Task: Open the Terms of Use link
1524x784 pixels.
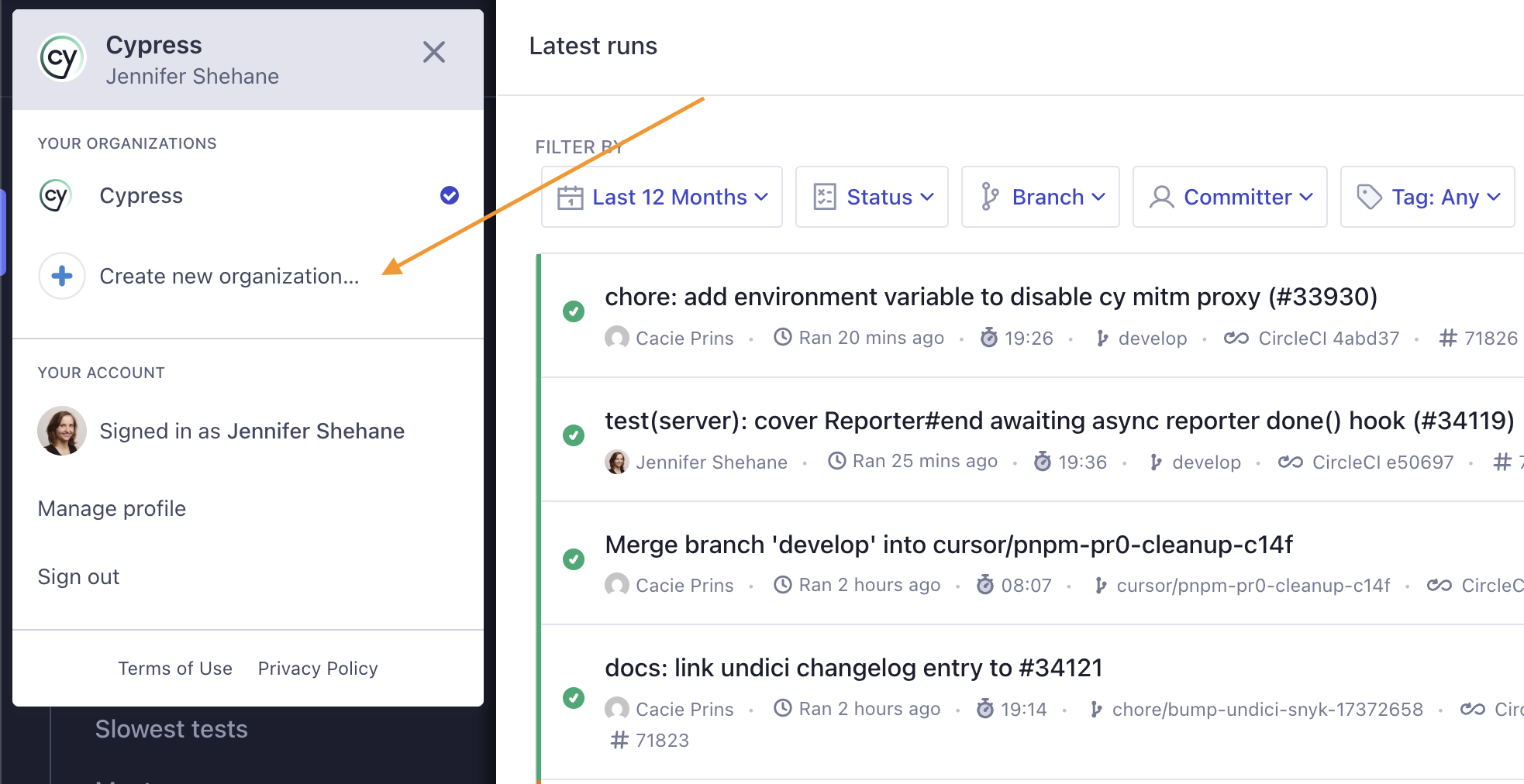Action: pyautogui.click(x=175, y=668)
